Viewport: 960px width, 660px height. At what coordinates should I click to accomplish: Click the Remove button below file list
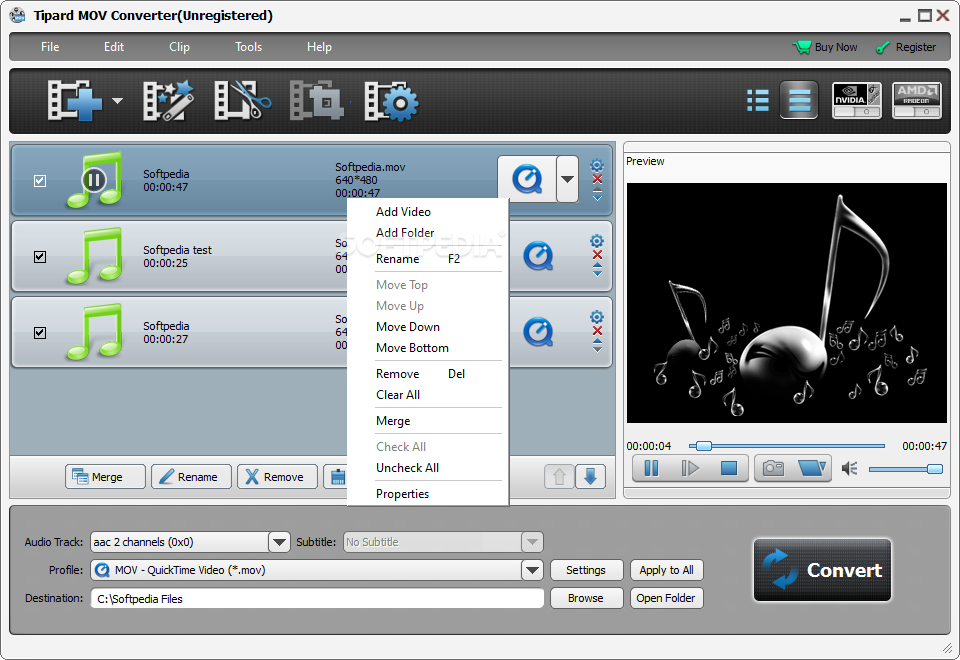coord(277,476)
